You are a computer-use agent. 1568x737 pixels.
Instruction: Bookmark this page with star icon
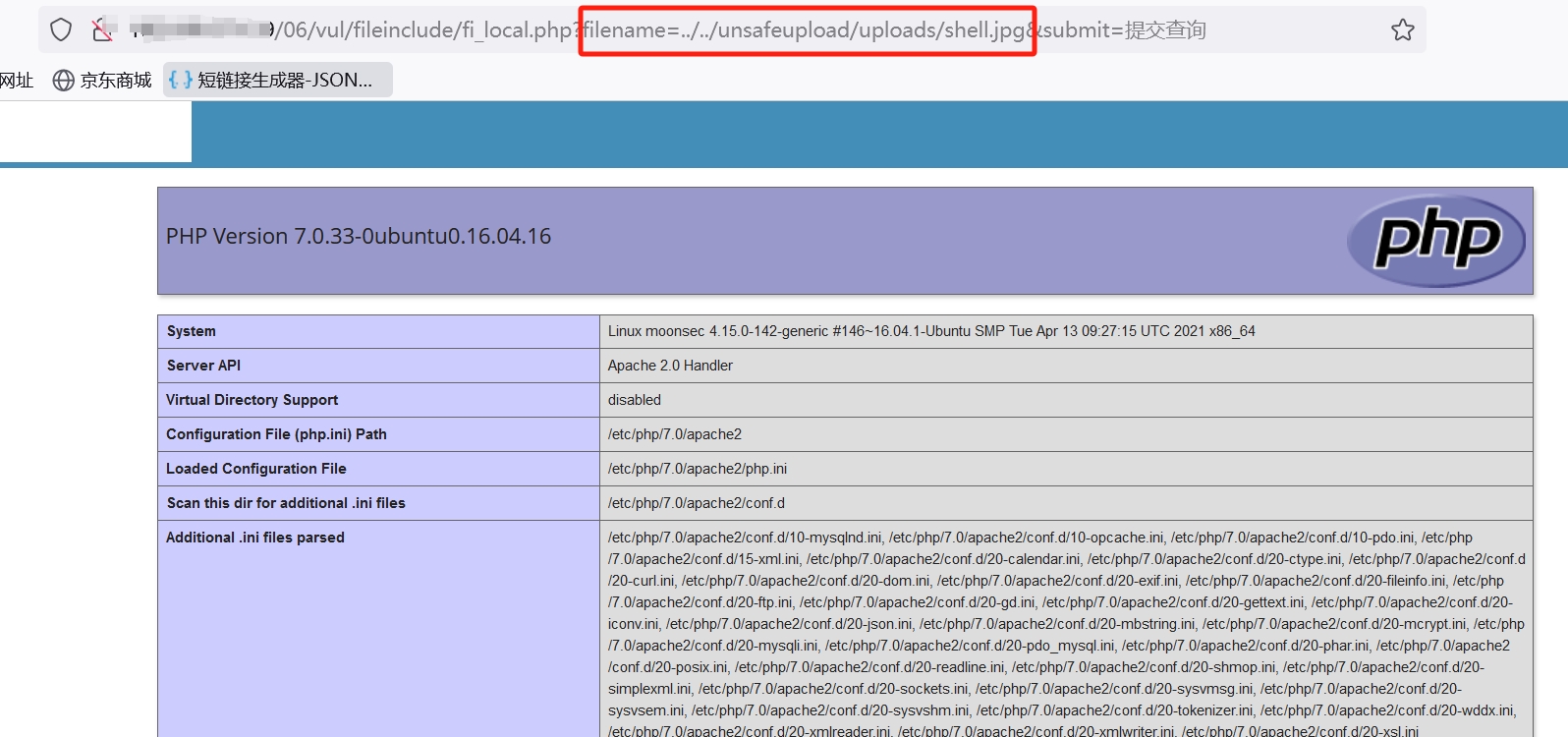click(1403, 30)
